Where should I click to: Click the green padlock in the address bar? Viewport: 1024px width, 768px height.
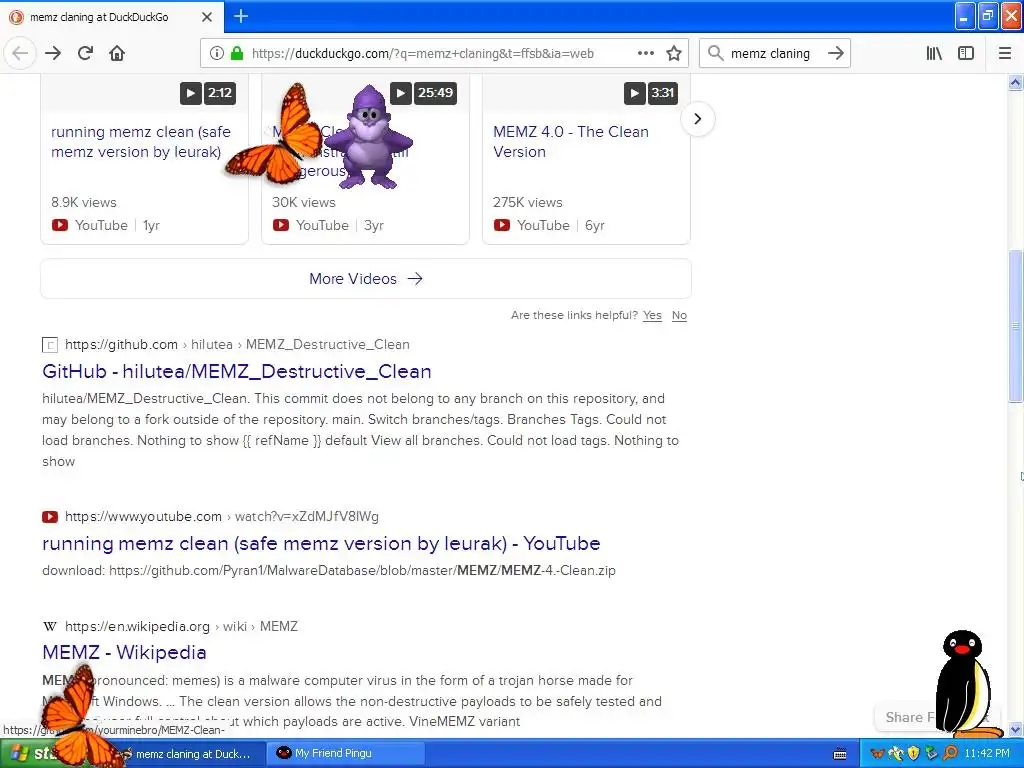click(237, 54)
